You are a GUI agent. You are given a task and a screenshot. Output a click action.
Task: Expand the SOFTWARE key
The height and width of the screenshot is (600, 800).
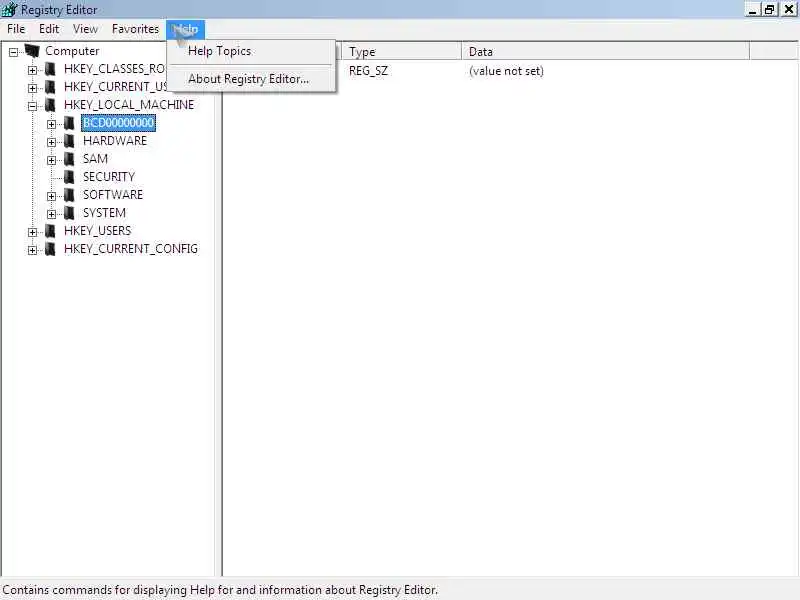(x=52, y=196)
